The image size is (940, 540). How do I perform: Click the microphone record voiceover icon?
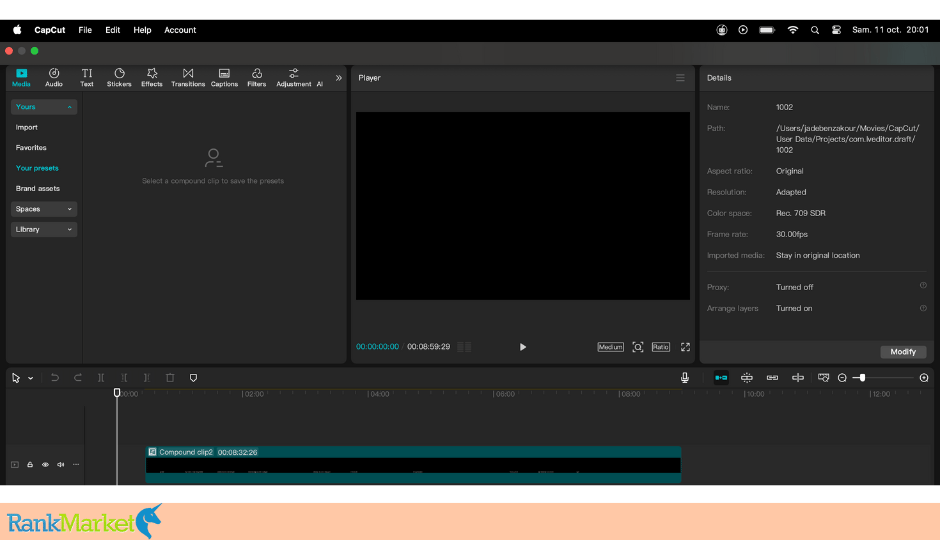(685, 378)
